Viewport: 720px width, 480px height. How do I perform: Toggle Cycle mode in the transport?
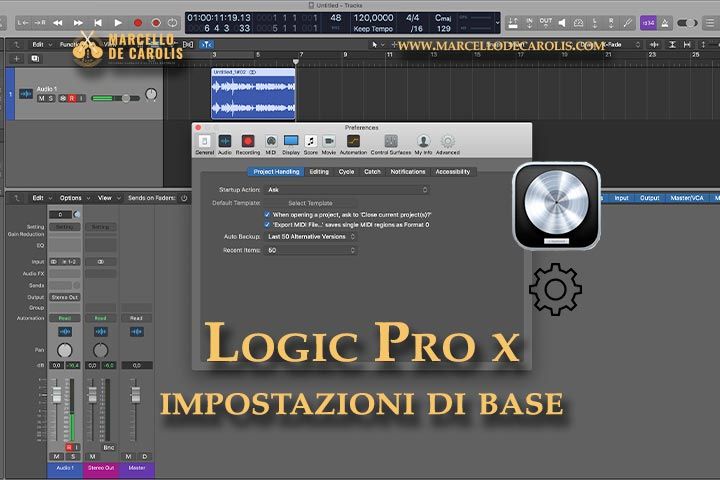pyautogui.click(x=173, y=23)
